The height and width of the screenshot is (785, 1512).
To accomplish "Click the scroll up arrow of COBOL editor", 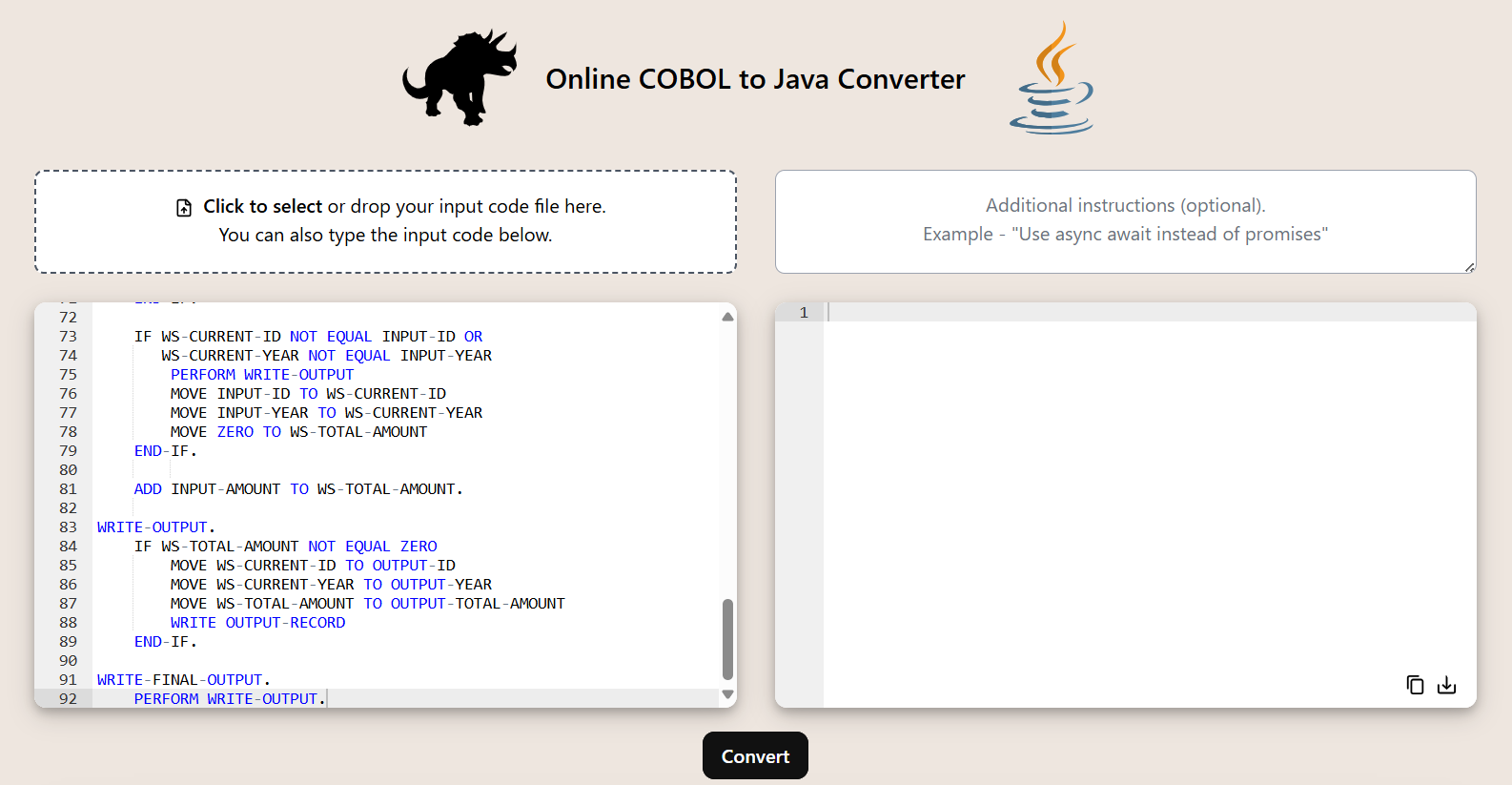I will tap(727, 317).
